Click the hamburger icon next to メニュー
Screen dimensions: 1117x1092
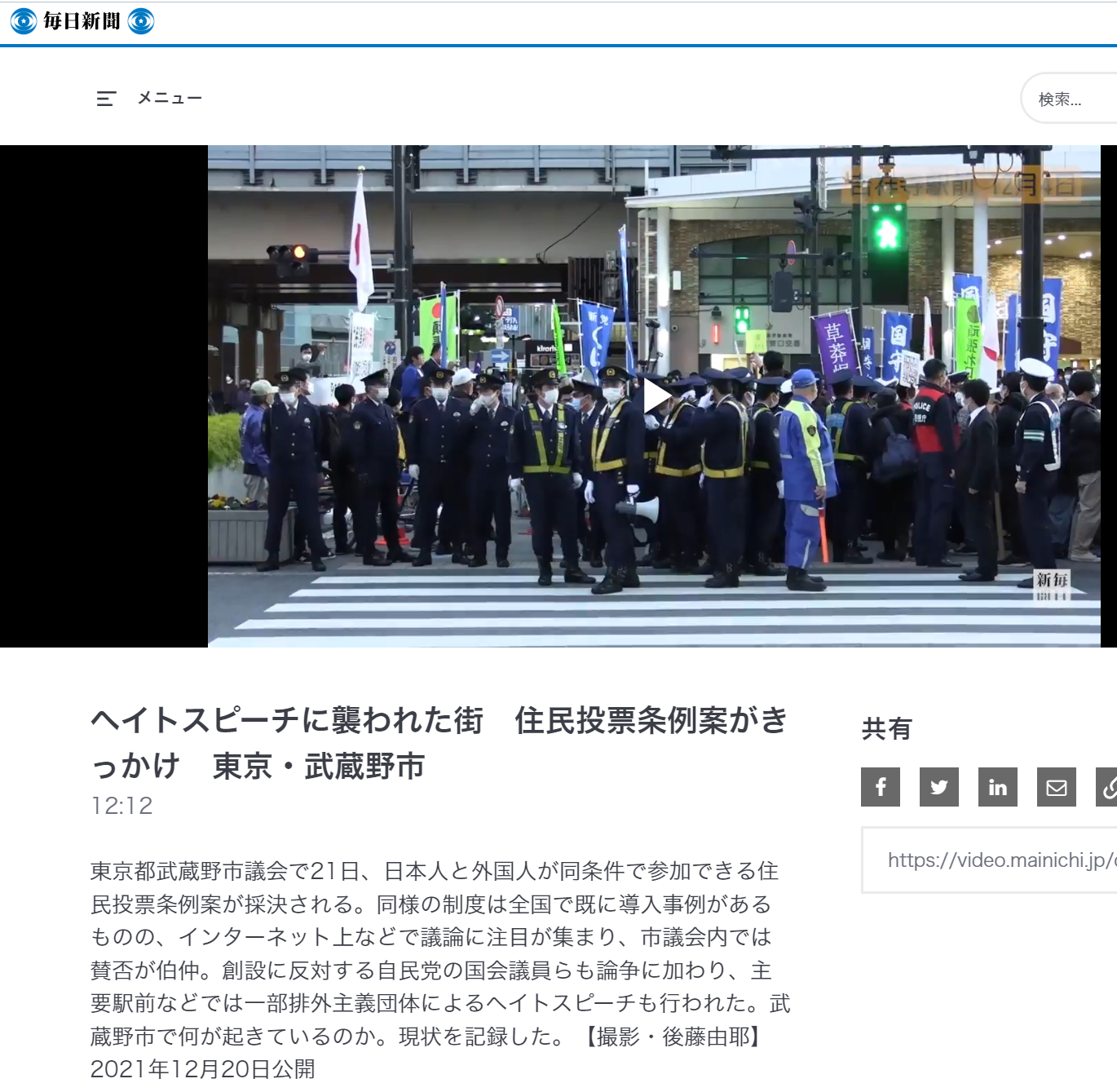105,98
